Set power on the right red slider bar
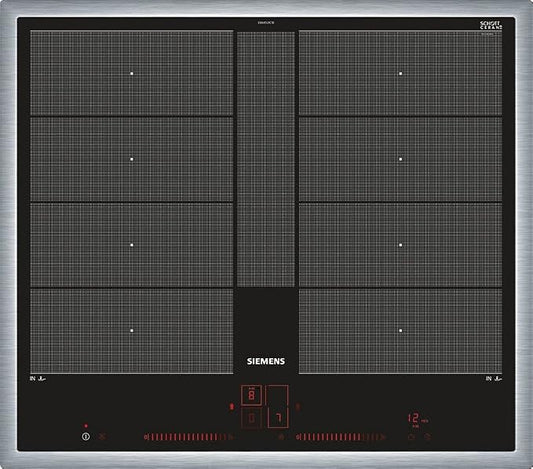The height and width of the screenshot is (469, 533). tap(341, 437)
